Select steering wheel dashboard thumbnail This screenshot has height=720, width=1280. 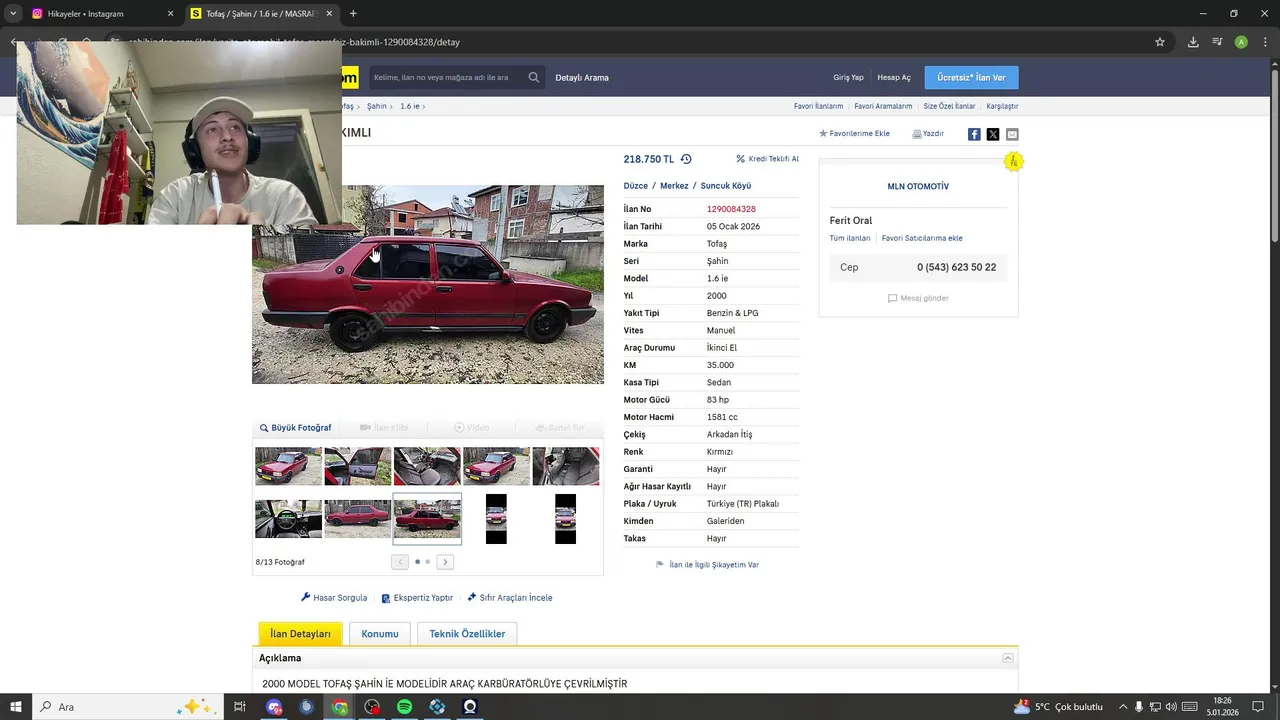(288, 519)
